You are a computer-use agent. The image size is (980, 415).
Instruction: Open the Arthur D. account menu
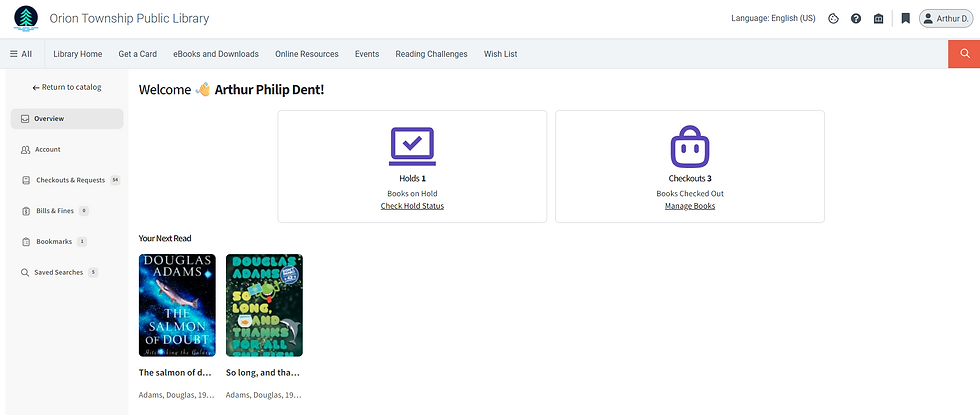tap(946, 19)
